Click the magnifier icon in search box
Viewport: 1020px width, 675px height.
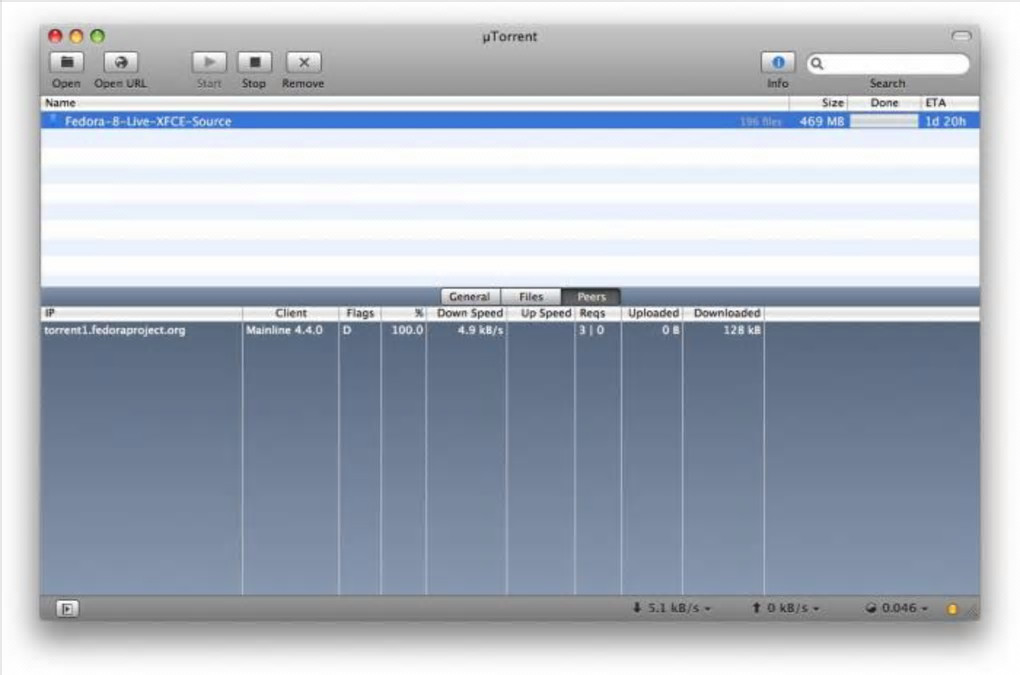pos(817,64)
